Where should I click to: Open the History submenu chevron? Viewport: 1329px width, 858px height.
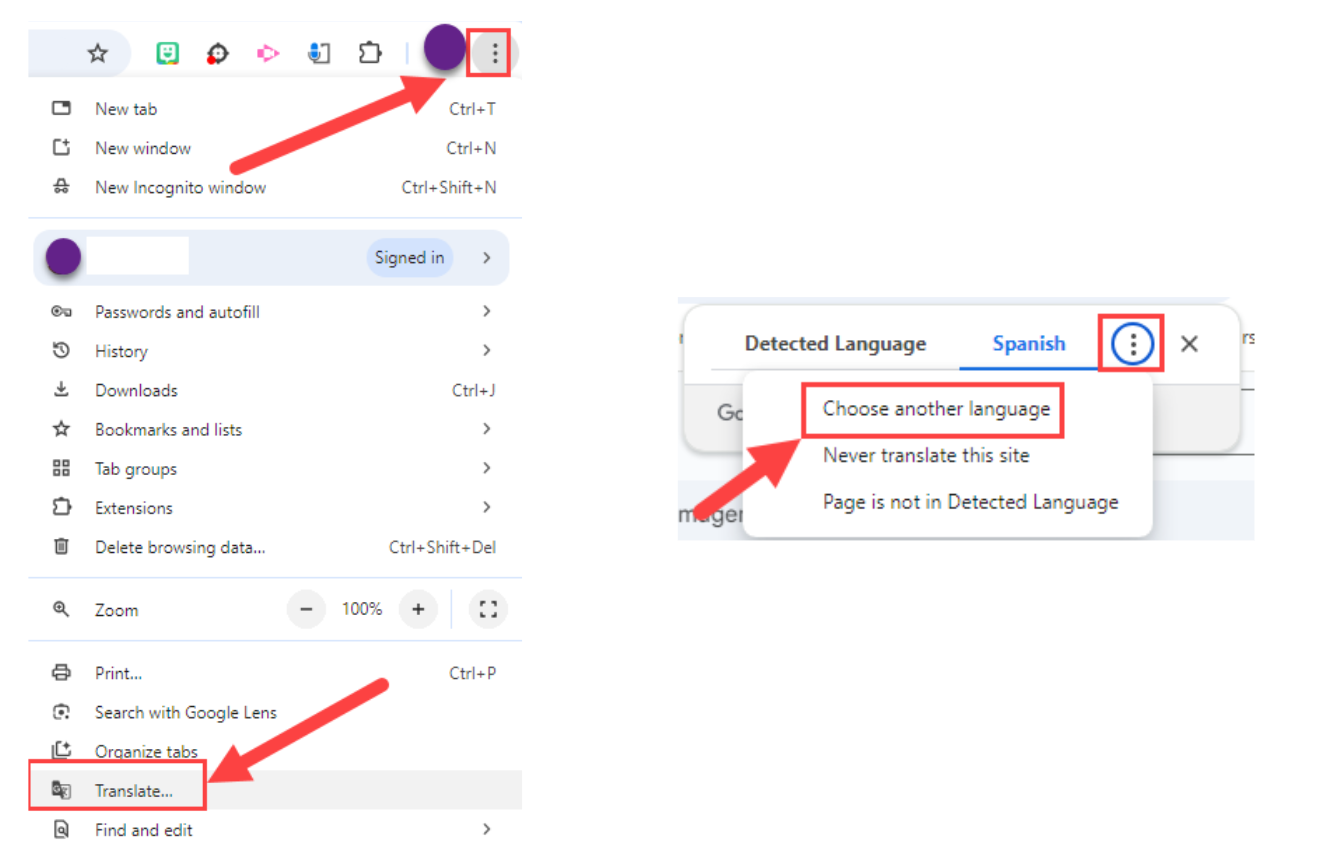487,350
